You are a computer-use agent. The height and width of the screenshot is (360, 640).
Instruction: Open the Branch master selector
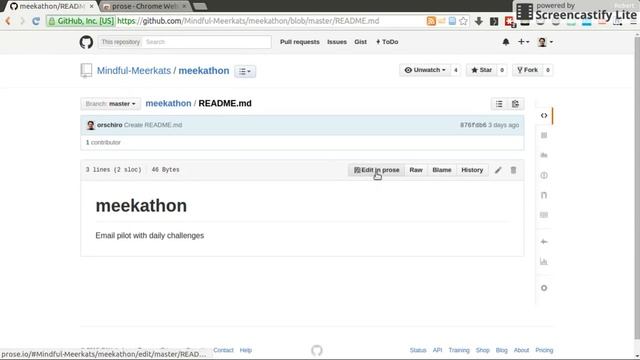pos(111,104)
